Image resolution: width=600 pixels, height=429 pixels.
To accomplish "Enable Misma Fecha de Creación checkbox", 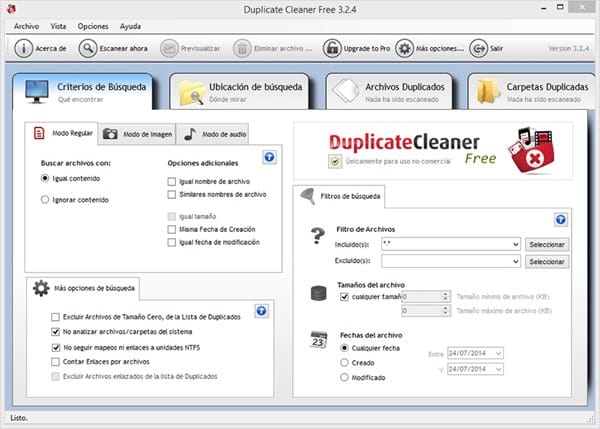I will 172,229.
